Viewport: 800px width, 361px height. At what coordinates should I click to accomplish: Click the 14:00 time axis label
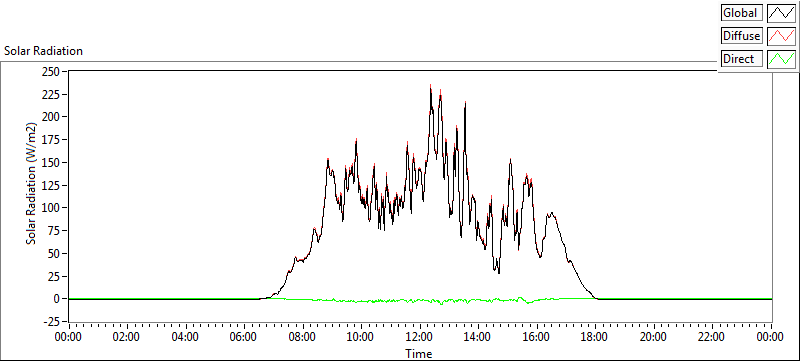[x=478, y=337]
